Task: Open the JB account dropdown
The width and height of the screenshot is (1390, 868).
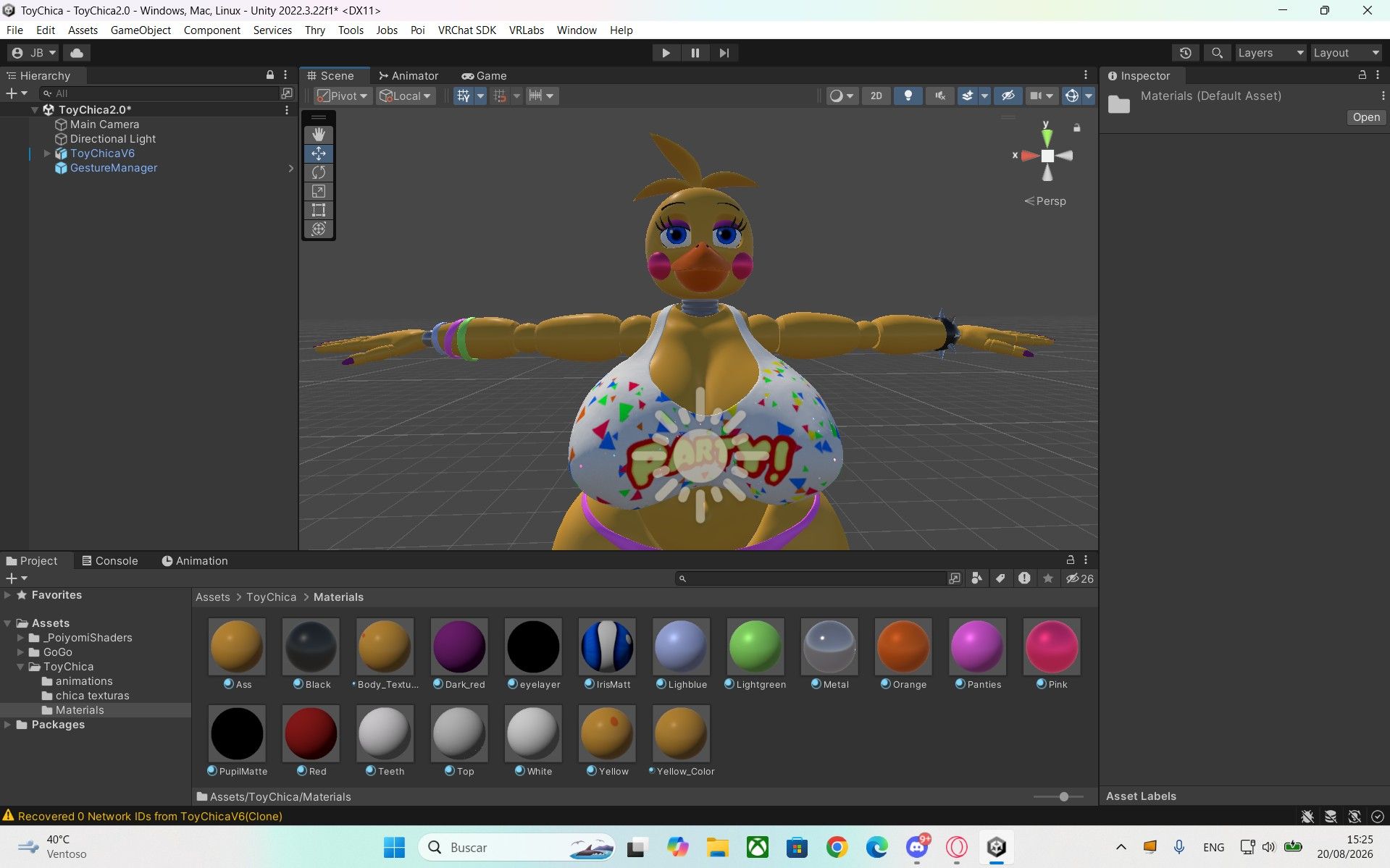Action: click(x=33, y=53)
